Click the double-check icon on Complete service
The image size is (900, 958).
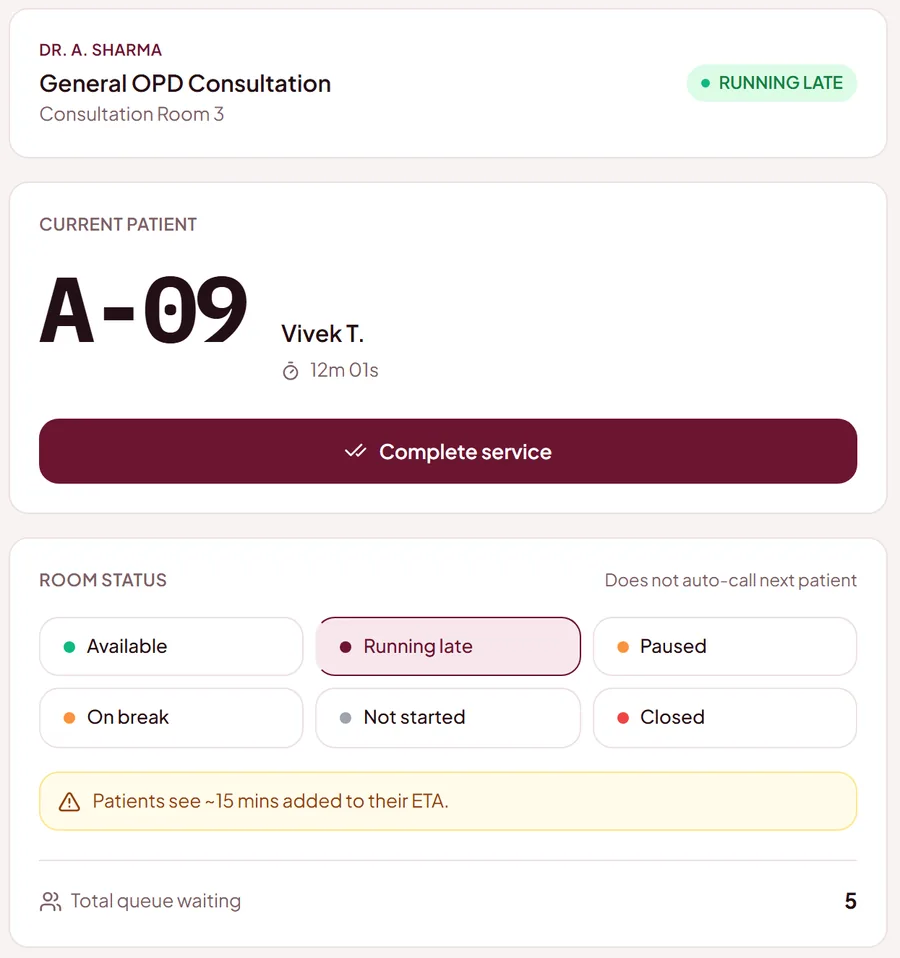tap(356, 452)
